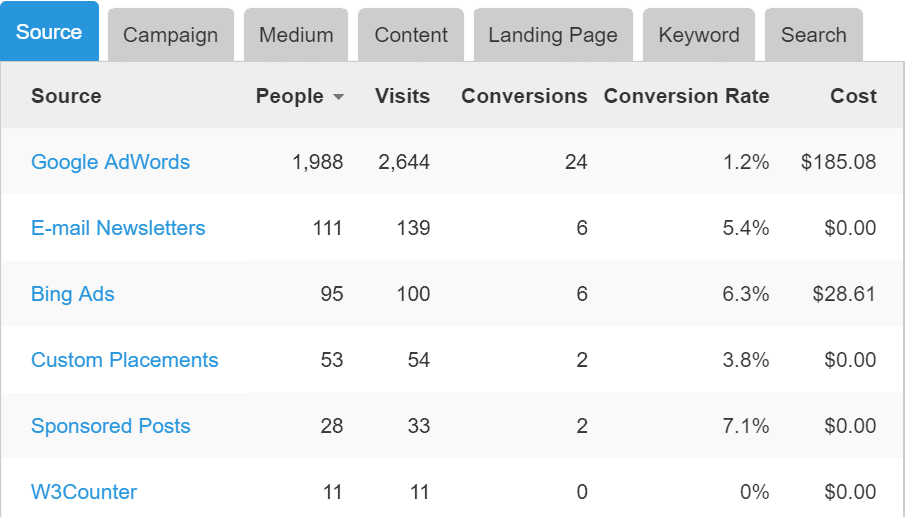The image size is (905, 517).
Task: Open the Bing Ads source
Action: pyautogui.click(x=73, y=294)
